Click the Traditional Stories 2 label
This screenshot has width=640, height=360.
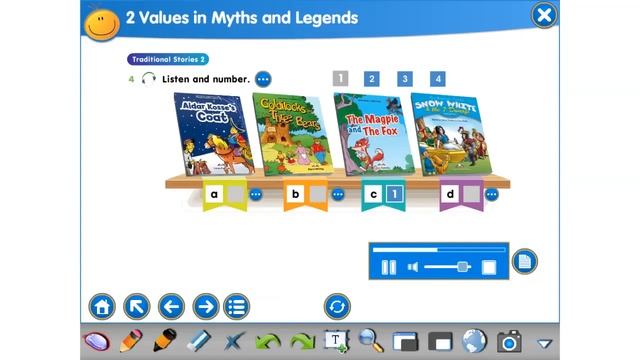click(x=168, y=59)
